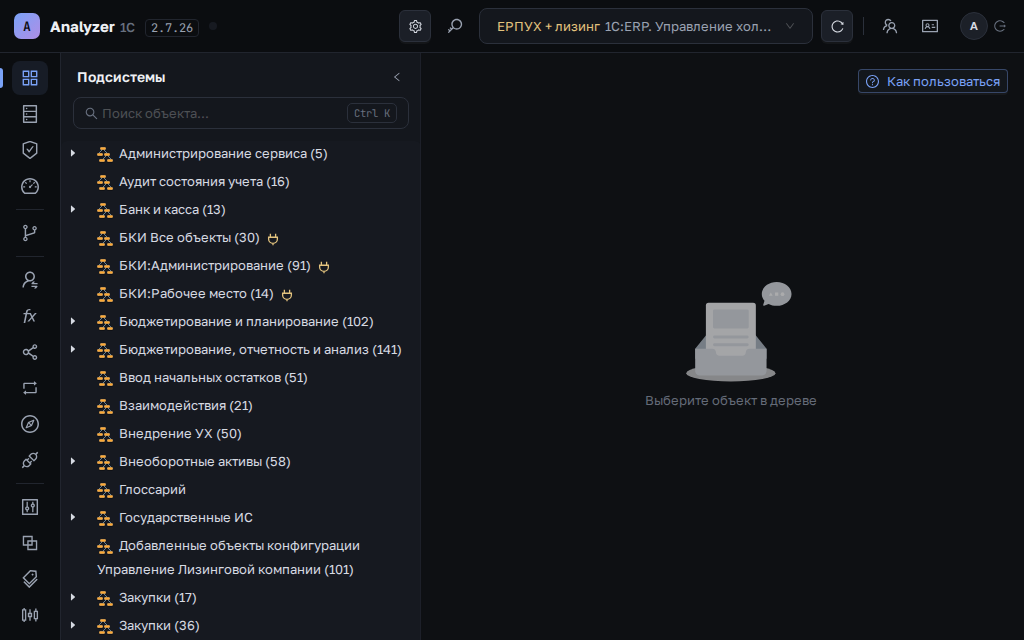Expand the Внеоборотные активы (58) node
The height and width of the screenshot is (640, 1024).
73,462
